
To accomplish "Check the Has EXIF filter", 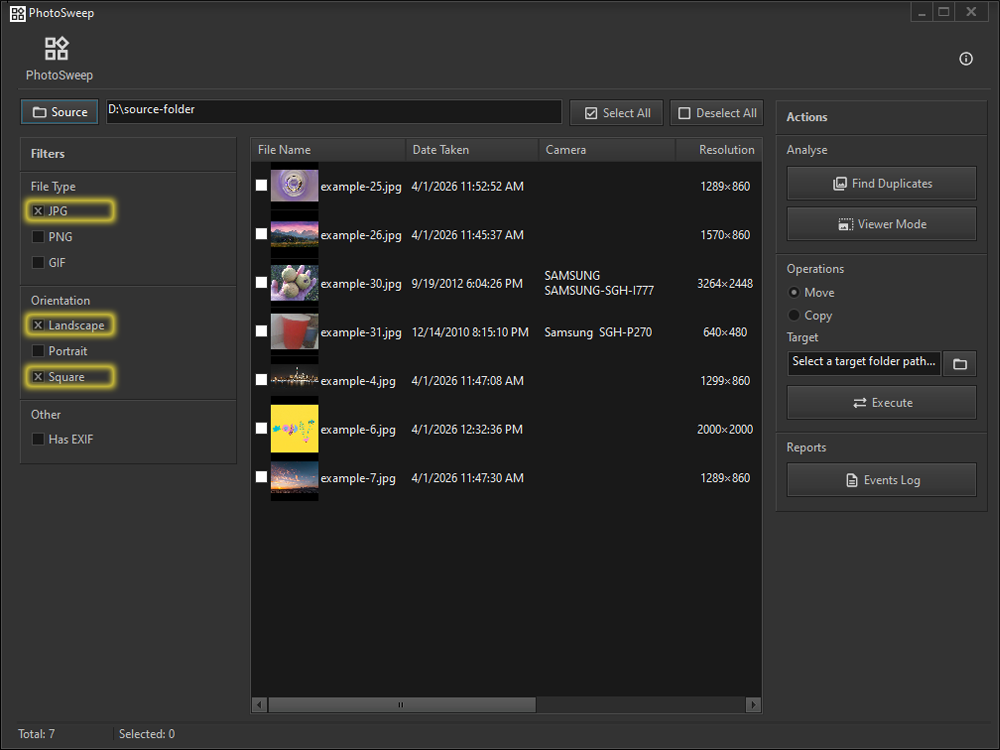I will click(x=36, y=439).
